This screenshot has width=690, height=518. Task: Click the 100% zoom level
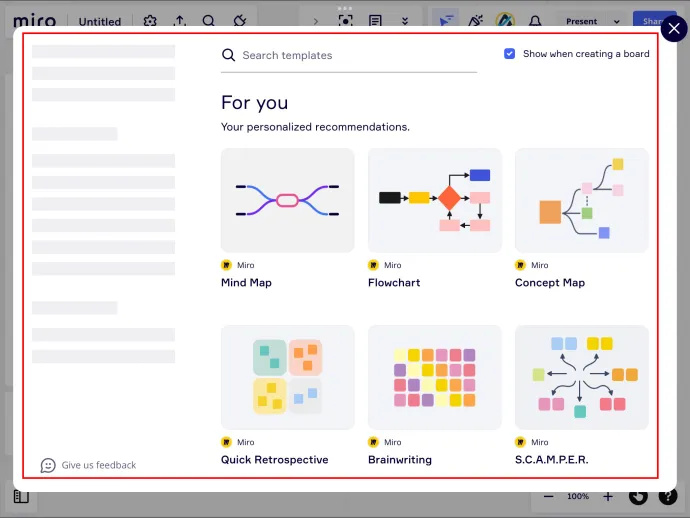point(578,496)
